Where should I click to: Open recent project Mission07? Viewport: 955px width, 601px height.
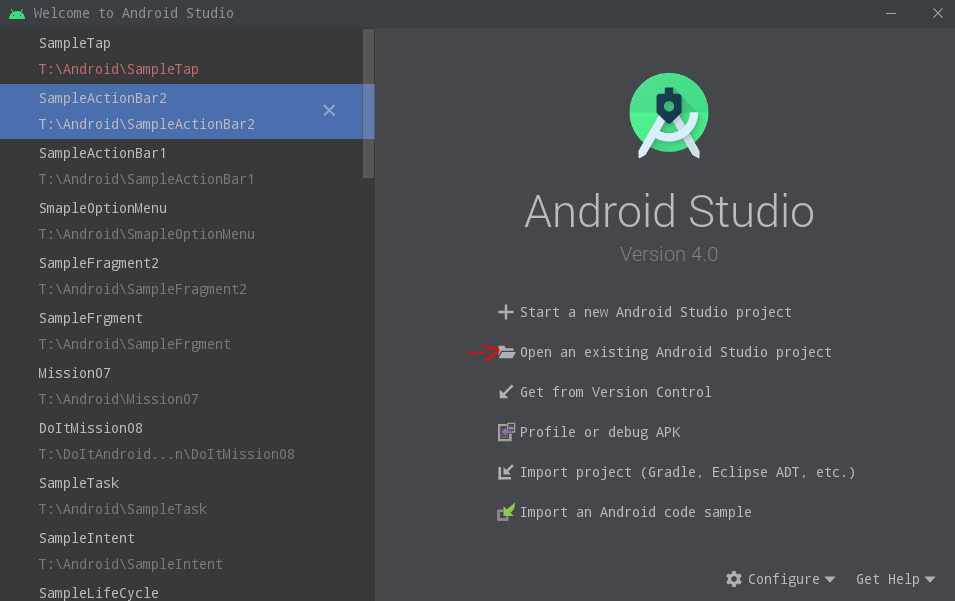tap(74, 373)
